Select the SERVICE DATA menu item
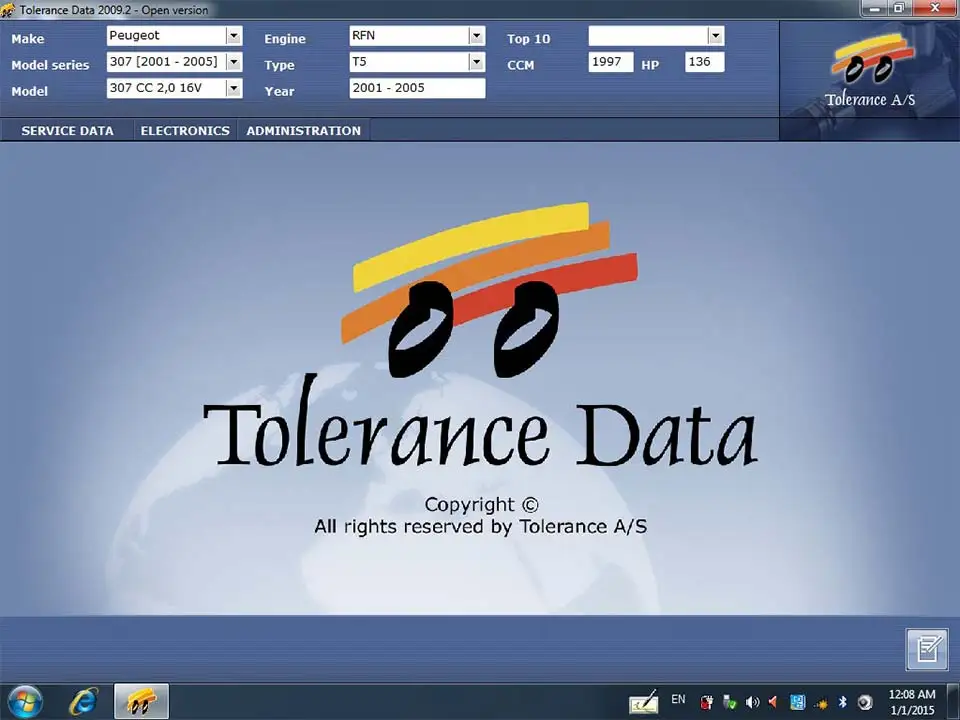 67,130
